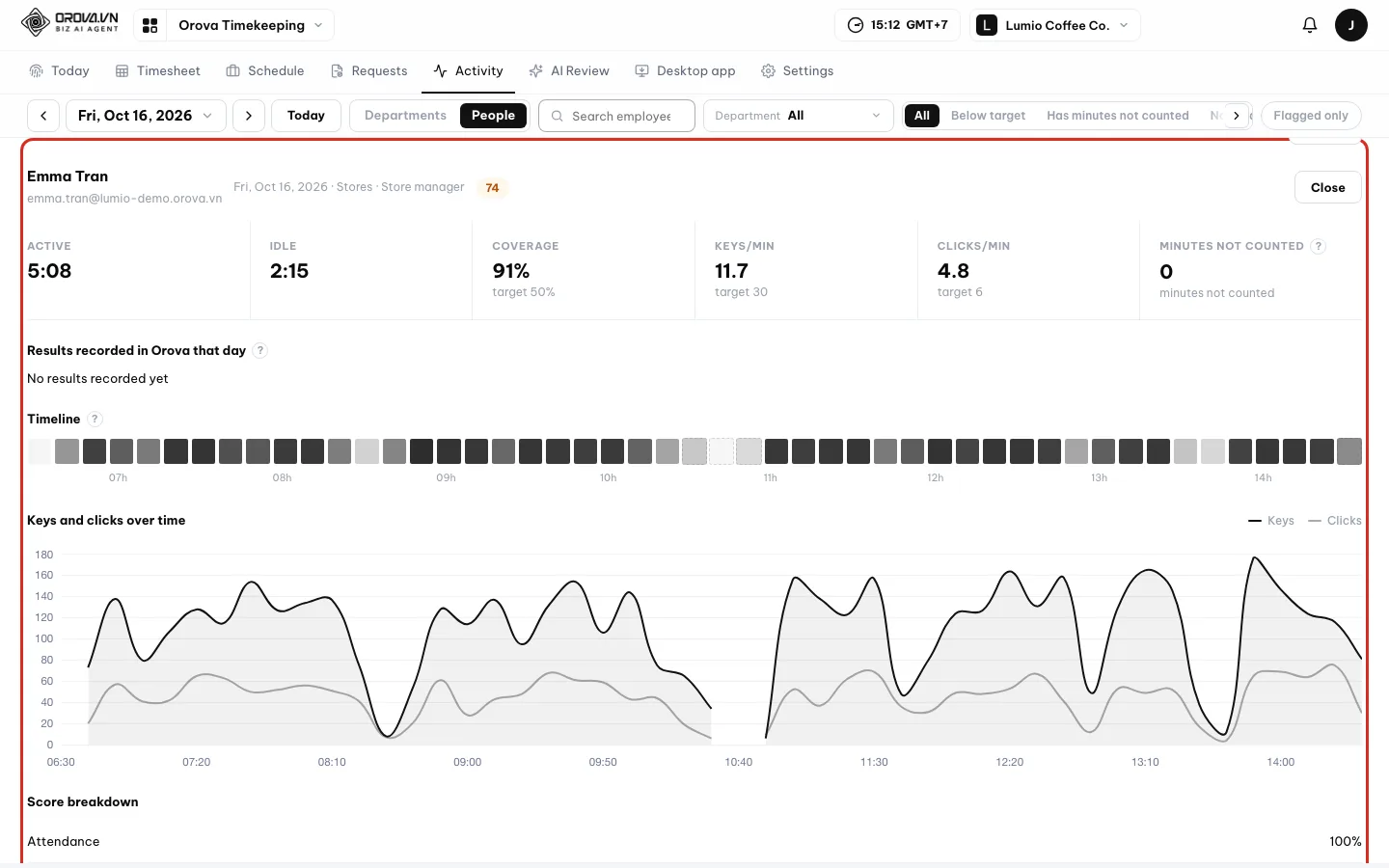Open the AI Review tab
Screen dimensions: 1389x868
569,71
